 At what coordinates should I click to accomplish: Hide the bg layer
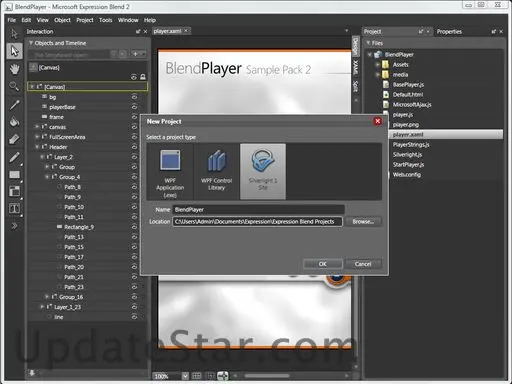click(134, 97)
